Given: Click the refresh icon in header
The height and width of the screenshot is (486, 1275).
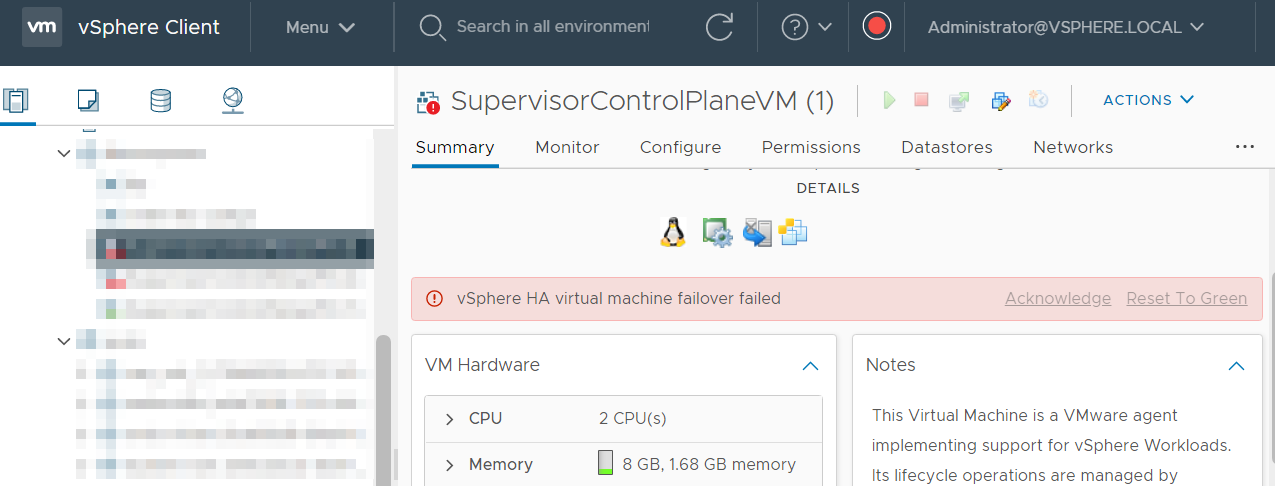Looking at the screenshot, I should tap(719, 27).
